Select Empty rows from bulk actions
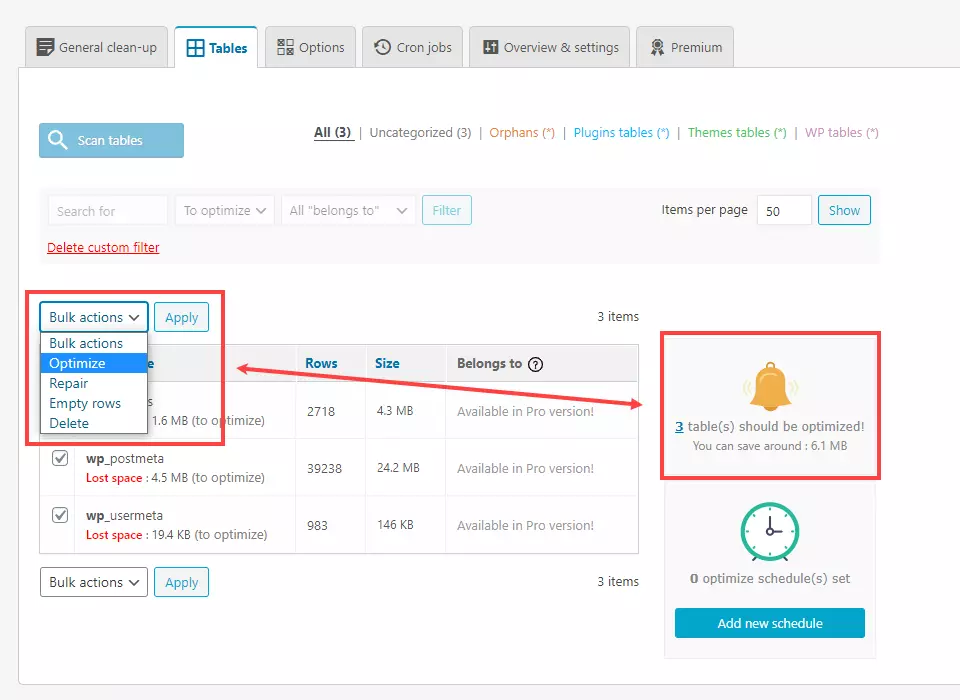960x700 pixels. [94, 404]
